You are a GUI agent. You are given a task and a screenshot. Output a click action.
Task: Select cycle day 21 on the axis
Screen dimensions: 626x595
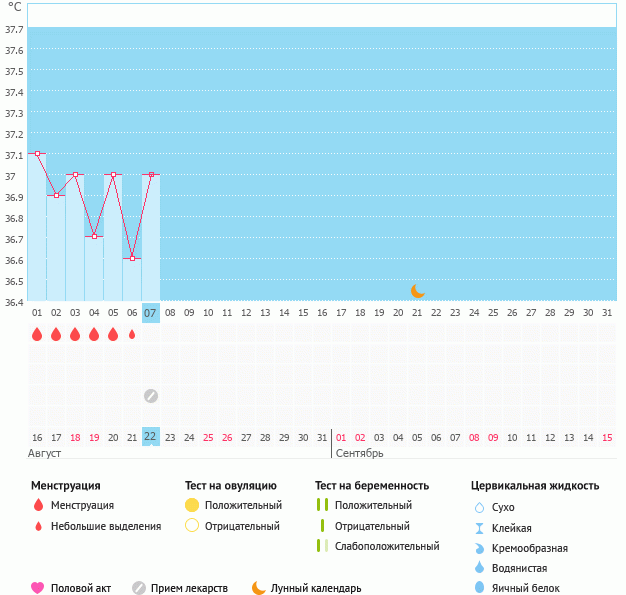[x=417, y=313]
